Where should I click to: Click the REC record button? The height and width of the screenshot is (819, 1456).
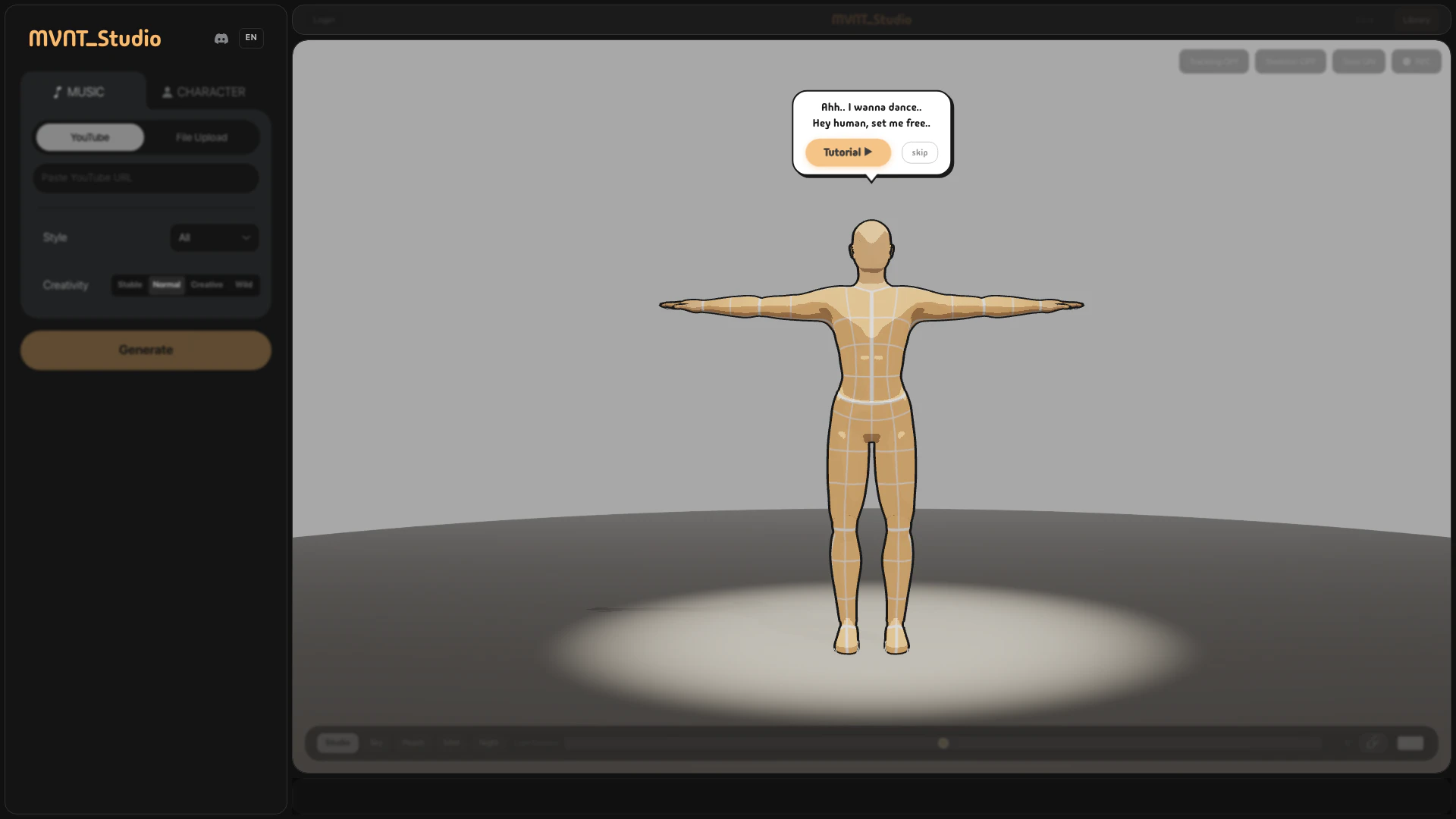pos(1416,61)
